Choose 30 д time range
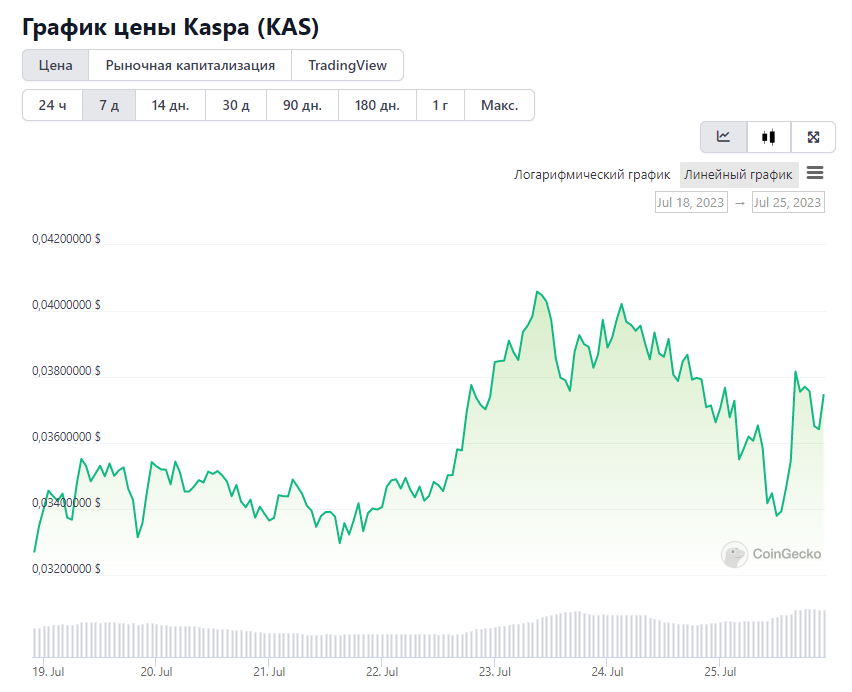This screenshot has width=852, height=692. [236, 105]
